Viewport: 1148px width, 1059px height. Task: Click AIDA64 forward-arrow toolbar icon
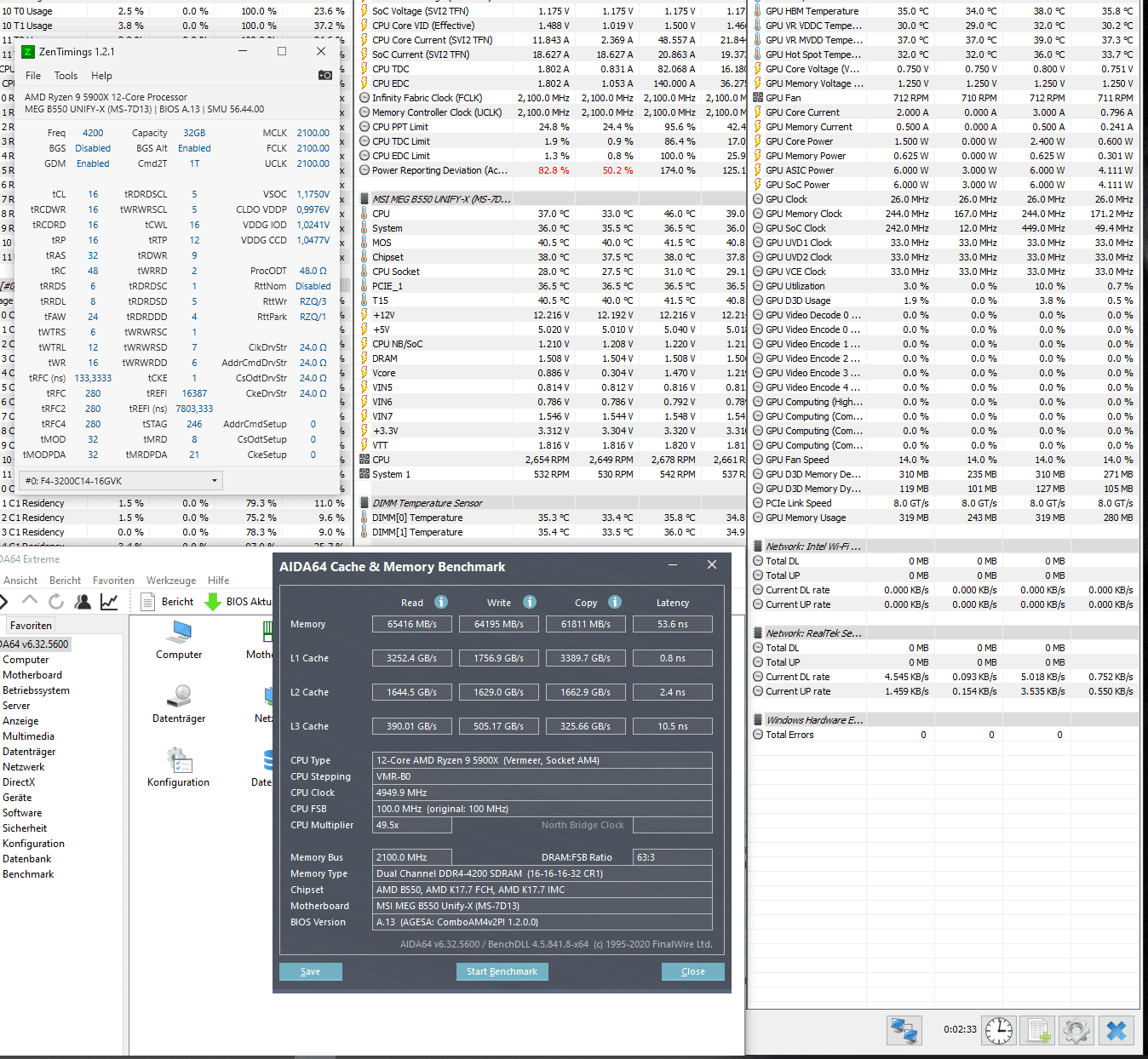pyautogui.click(x=4, y=601)
